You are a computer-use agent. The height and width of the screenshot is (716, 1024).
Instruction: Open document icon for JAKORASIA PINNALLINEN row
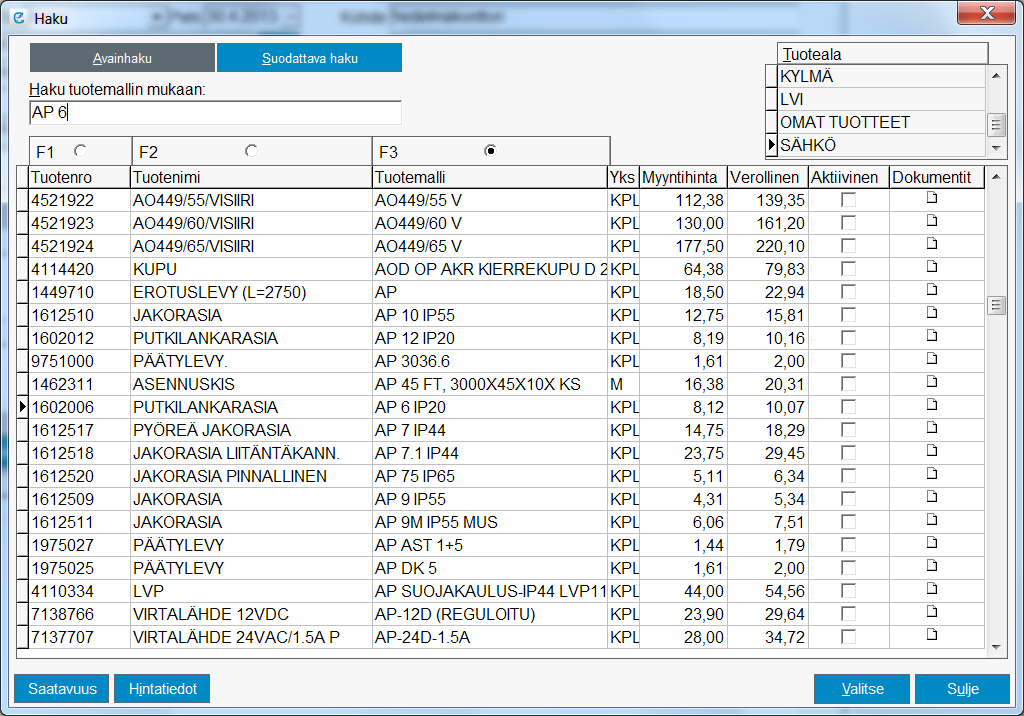click(x=932, y=474)
